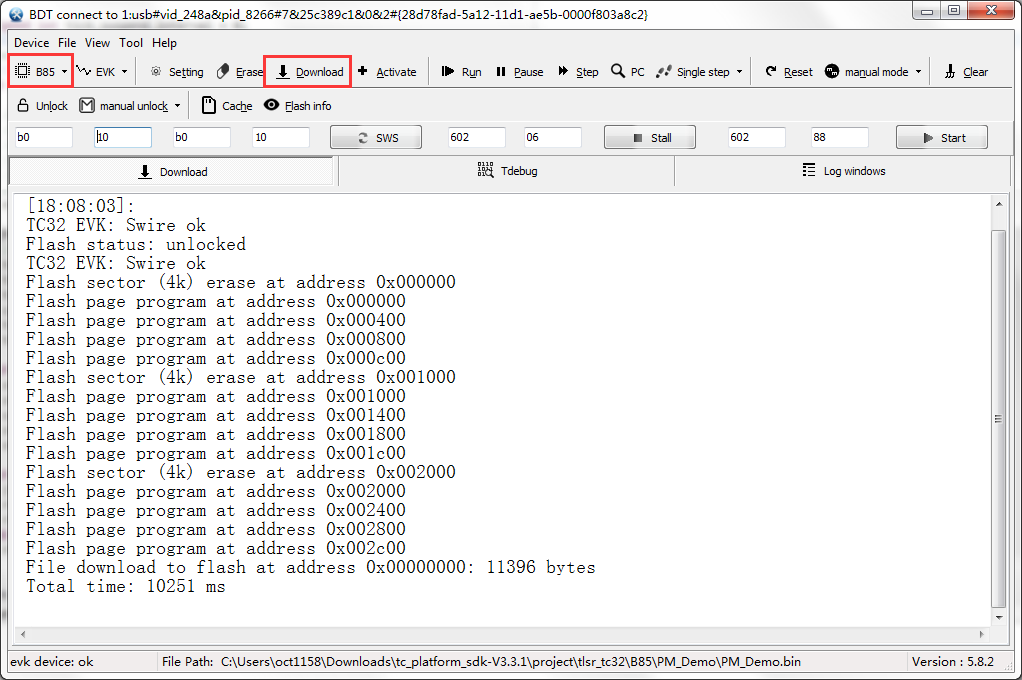
Task: Expand the EVK connection dropdown
Action: click(103, 72)
